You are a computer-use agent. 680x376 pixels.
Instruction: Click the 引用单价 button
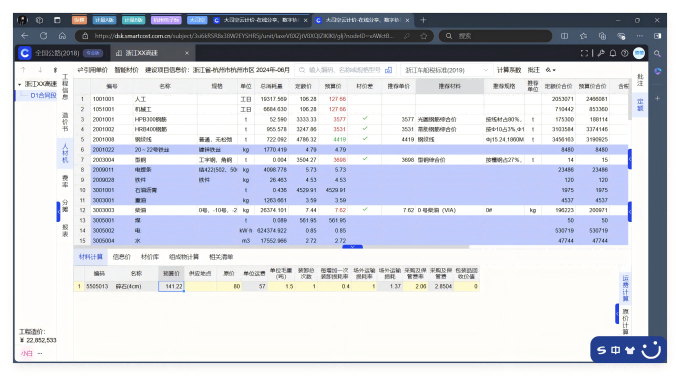point(92,70)
